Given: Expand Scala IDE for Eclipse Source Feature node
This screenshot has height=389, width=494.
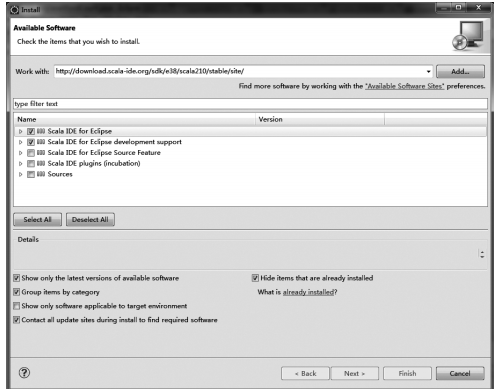Looking at the screenshot, I should (x=21, y=153).
